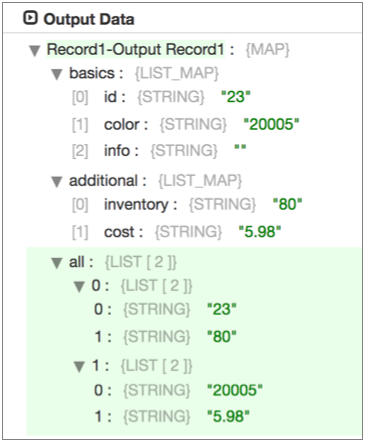Select the color field row
This screenshot has height=442, width=365.
pyautogui.click(x=186, y=124)
